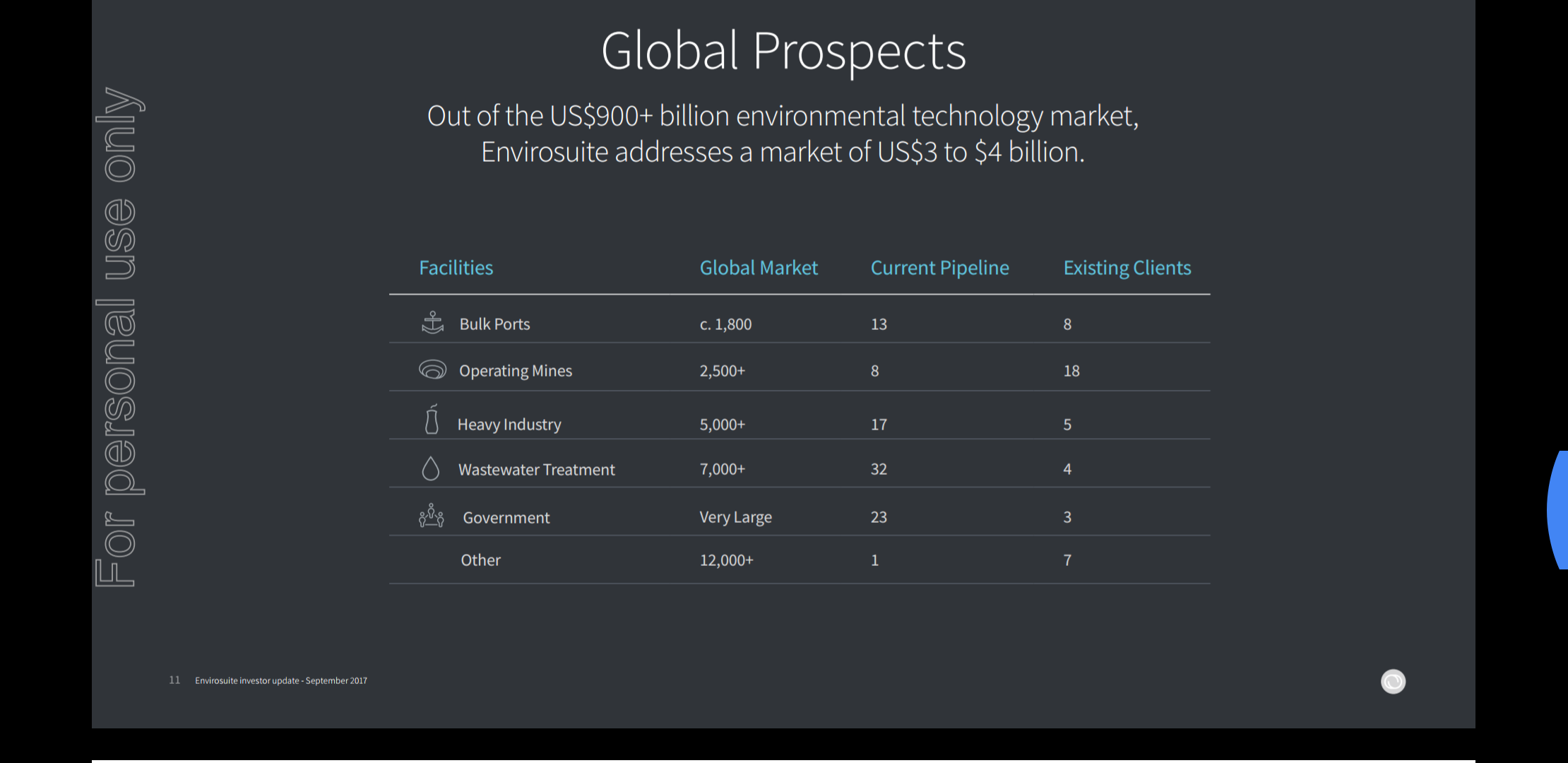Click Government existing clients value 3
Screen dimensions: 1568x763
pos(1067,517)
